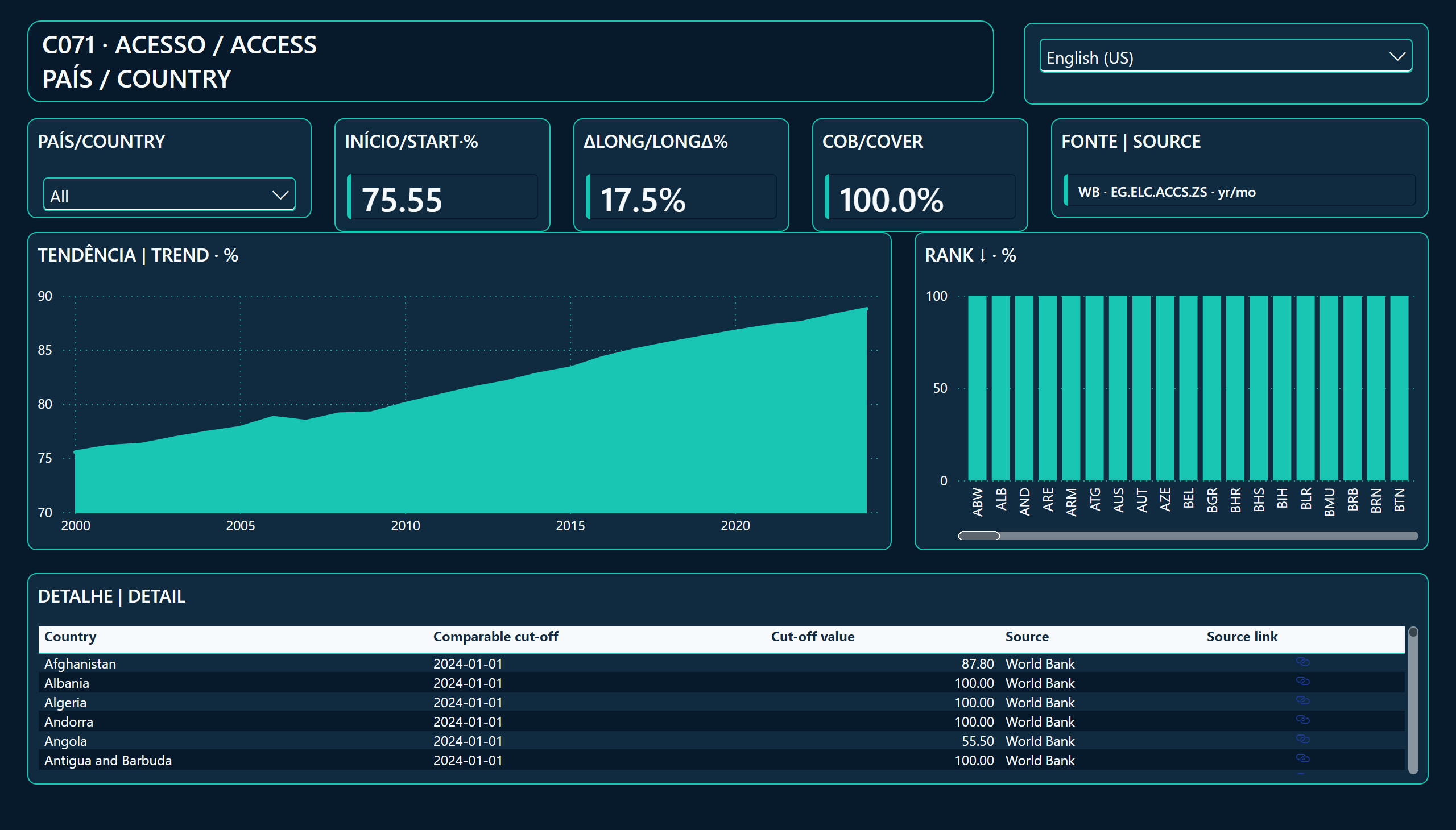Open Algeria source link icon
Image resolution: width=1456 pixels, height=830 pixels.
pyautogui.click(x=1302, y=700)
